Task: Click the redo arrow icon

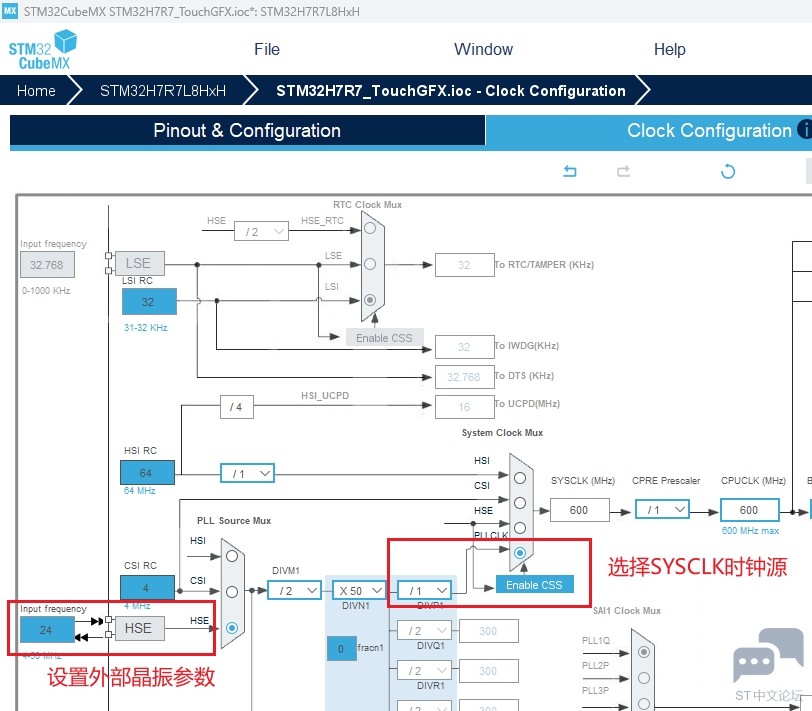Action: click(624, 171)
